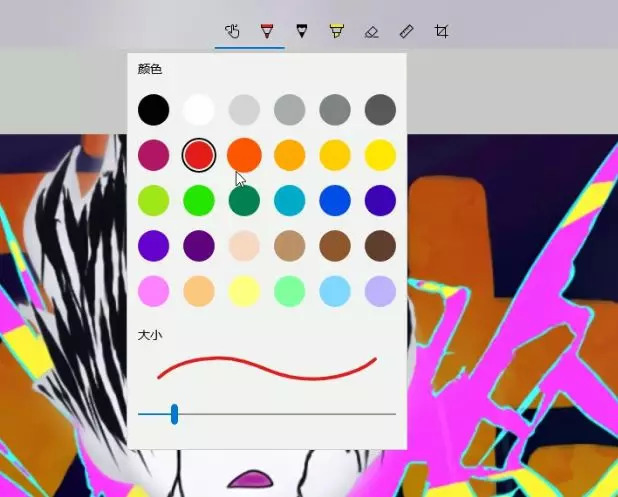Pick the pastel sky blue swatch
This screenshot has height=497, width=618.
pyautogui.click(x=335, y=291)
